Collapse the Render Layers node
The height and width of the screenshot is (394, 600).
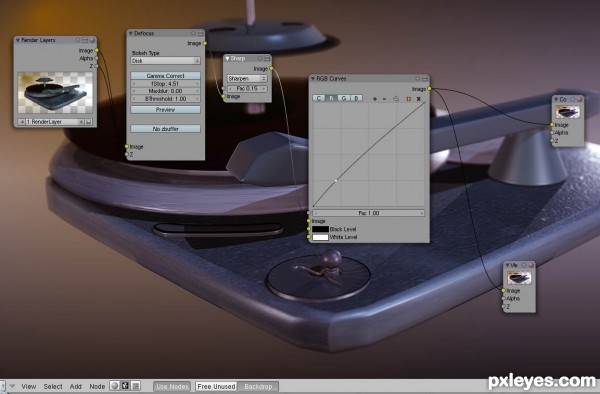point(18,40)
